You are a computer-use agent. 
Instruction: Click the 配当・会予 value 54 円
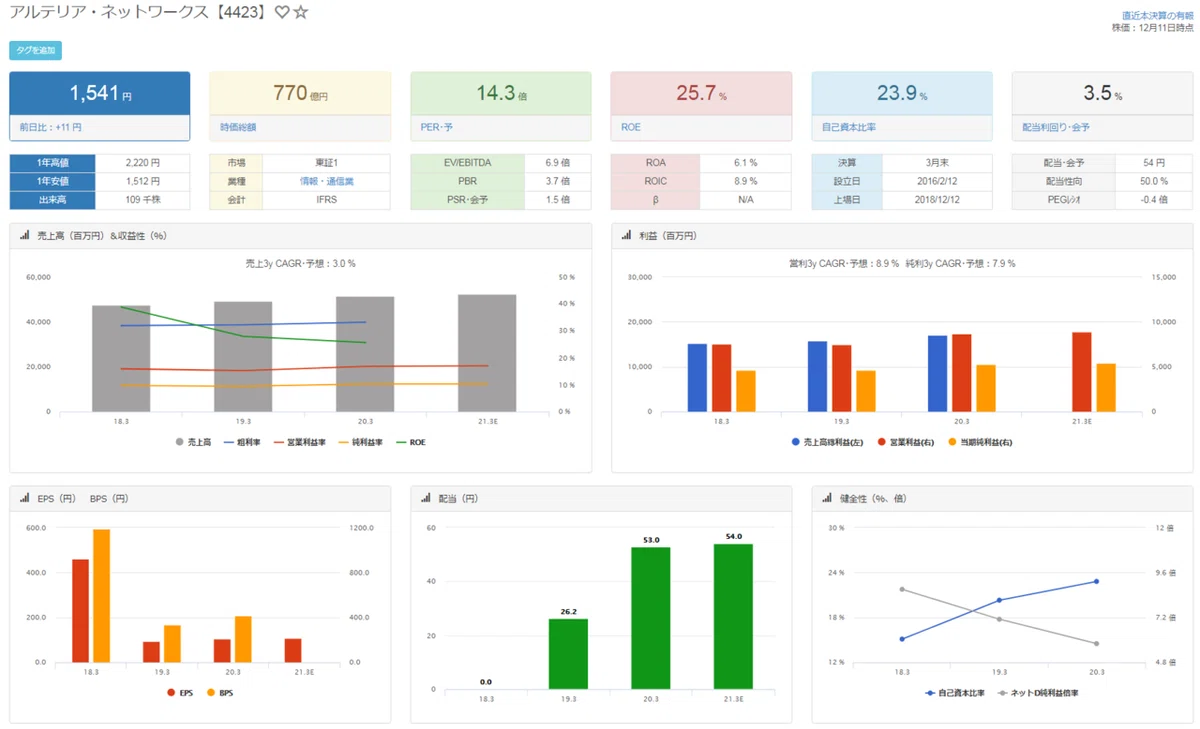(1154, 163)
